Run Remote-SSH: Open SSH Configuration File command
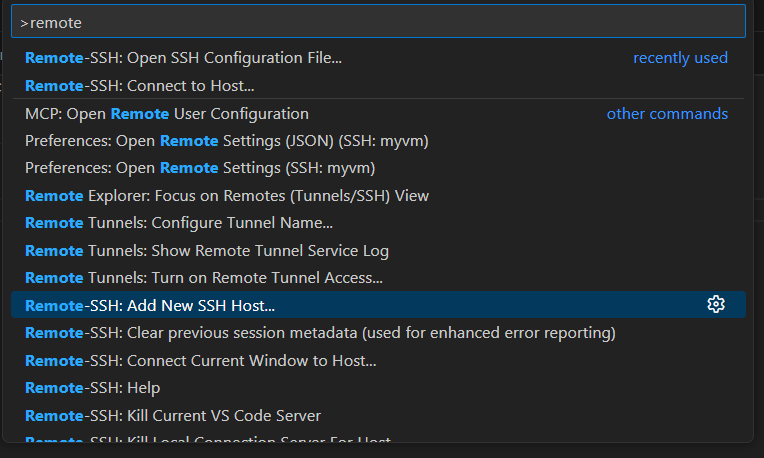This screenshot has height=458, width=764. pyautogui.click(x=183, y=58)
